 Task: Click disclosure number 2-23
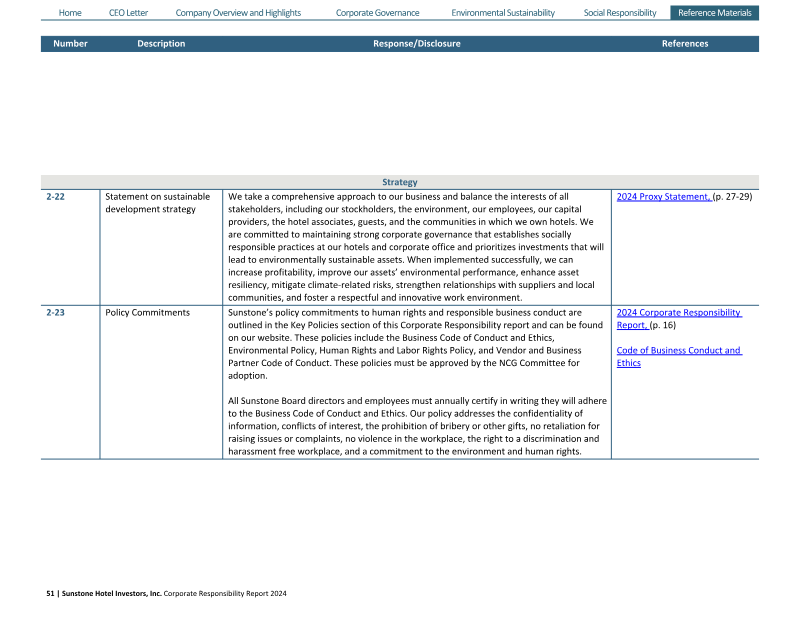[x=56, y=313]
